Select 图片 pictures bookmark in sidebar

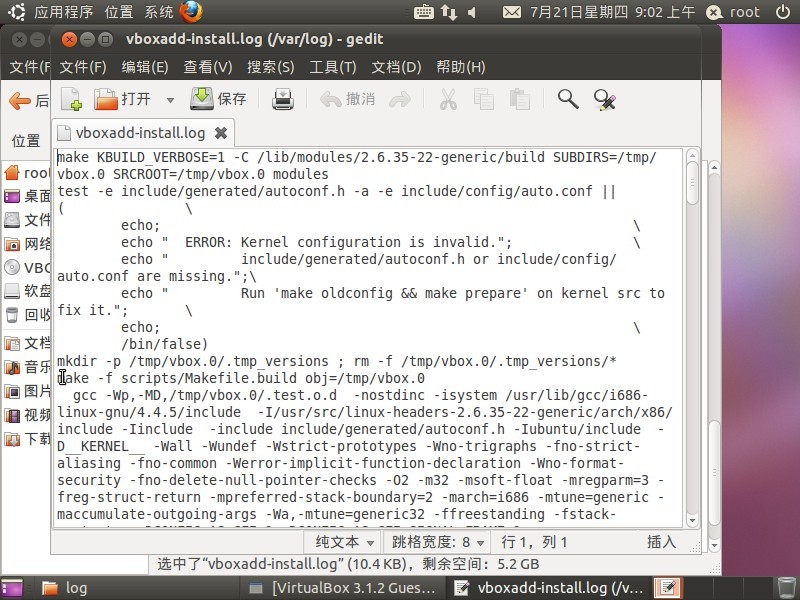coord(27,391)
